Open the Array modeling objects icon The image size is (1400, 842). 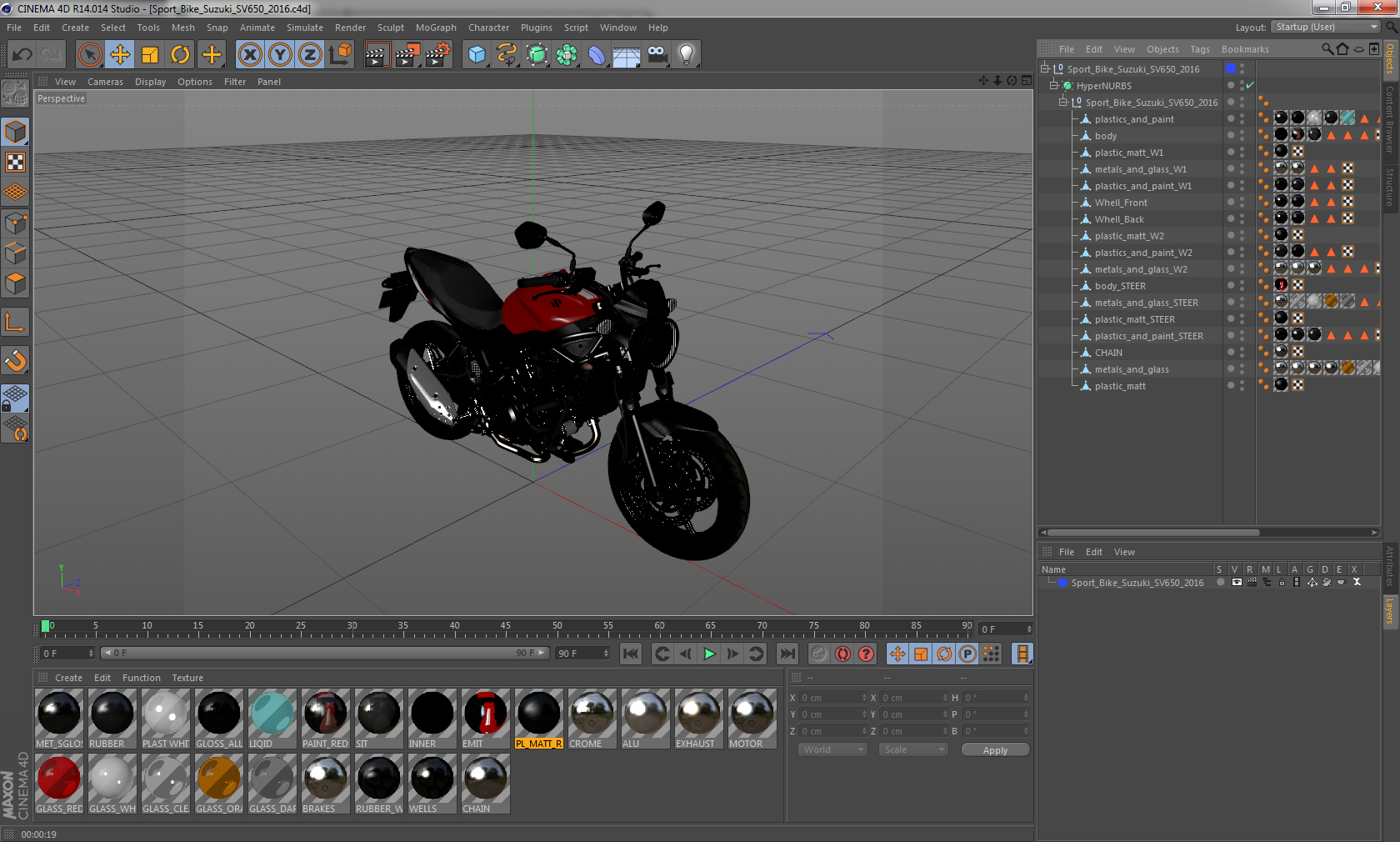pos(567,55)
